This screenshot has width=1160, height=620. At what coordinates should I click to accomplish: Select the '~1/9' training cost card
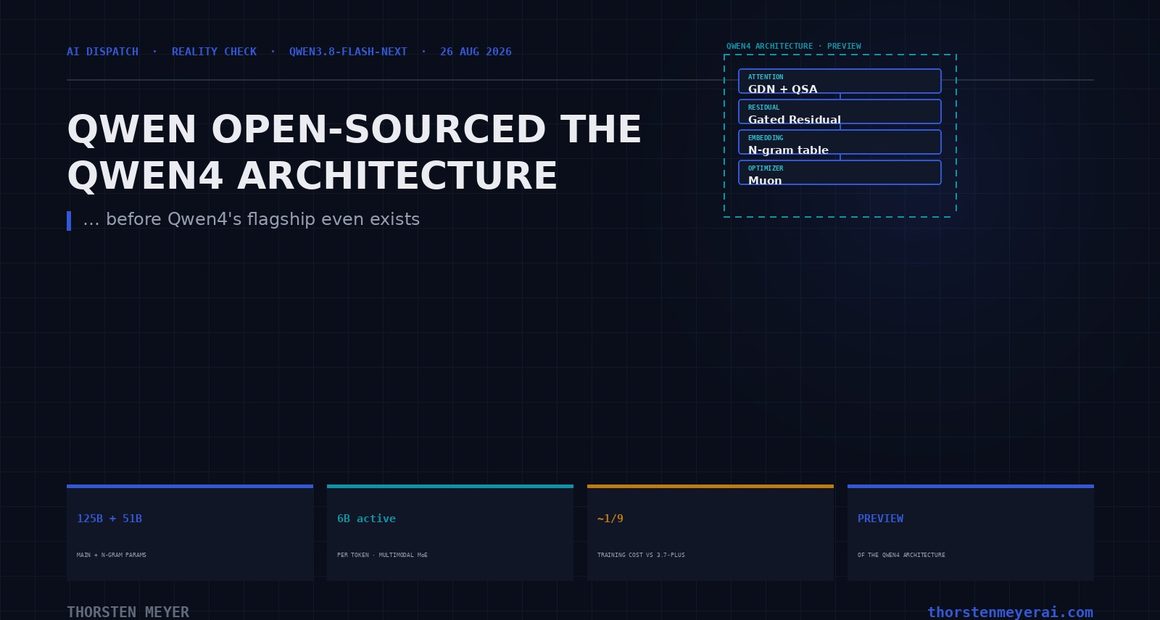710,533
